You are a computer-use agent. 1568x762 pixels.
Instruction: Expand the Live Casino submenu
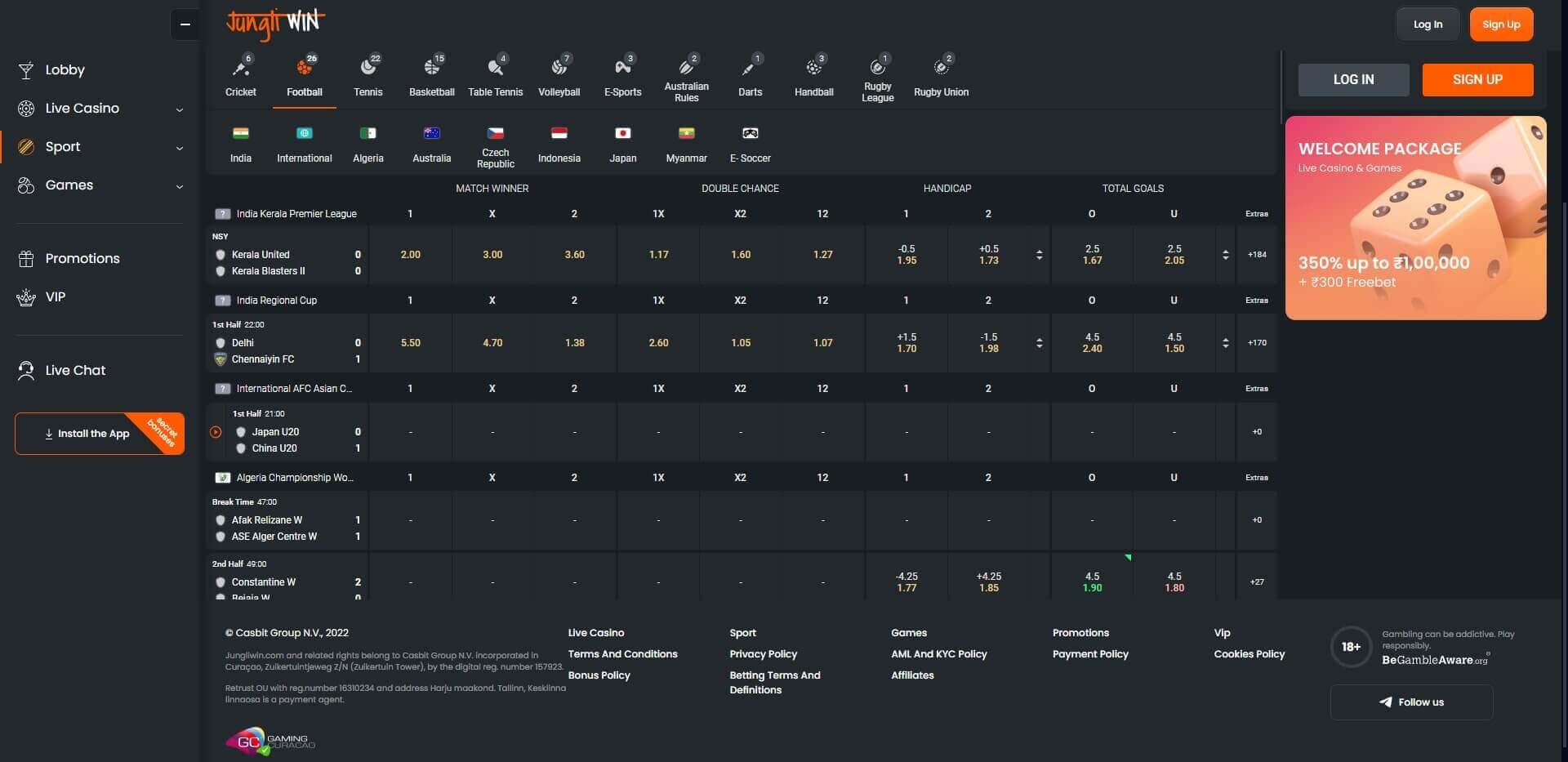[180, 109]
